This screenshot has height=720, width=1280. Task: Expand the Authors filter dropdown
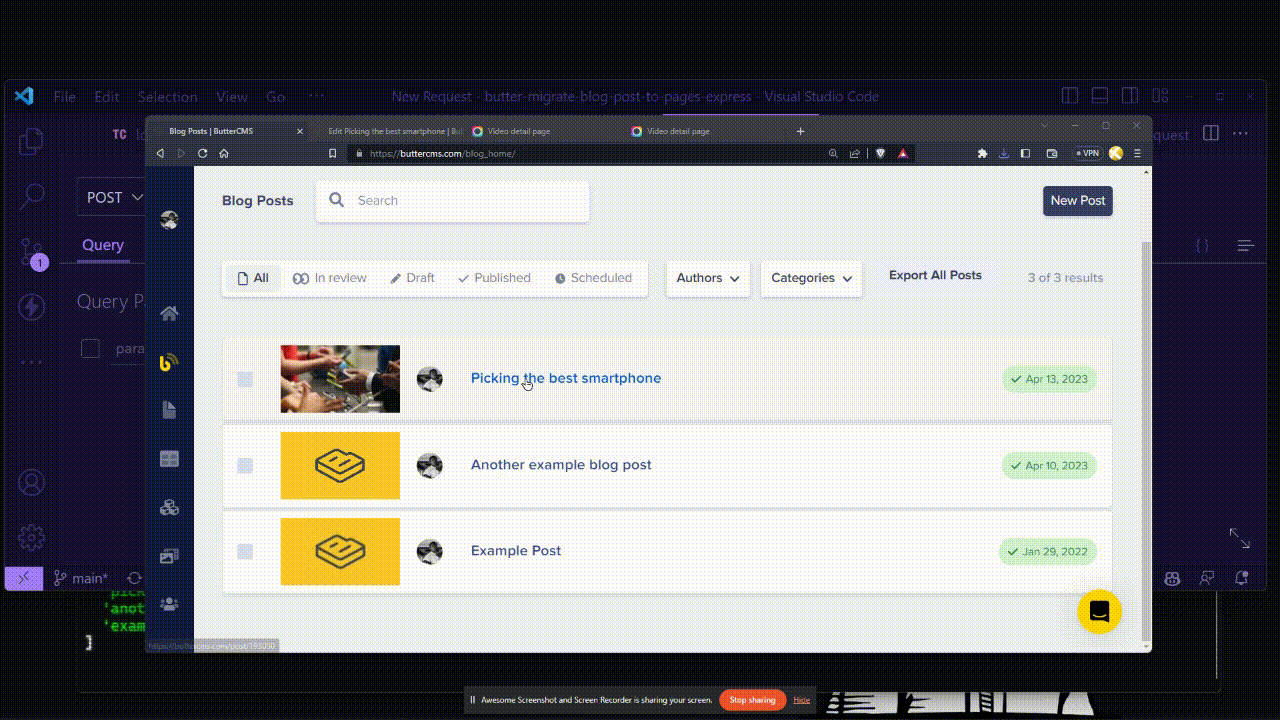pyautogui.click(x=708, y=278)
